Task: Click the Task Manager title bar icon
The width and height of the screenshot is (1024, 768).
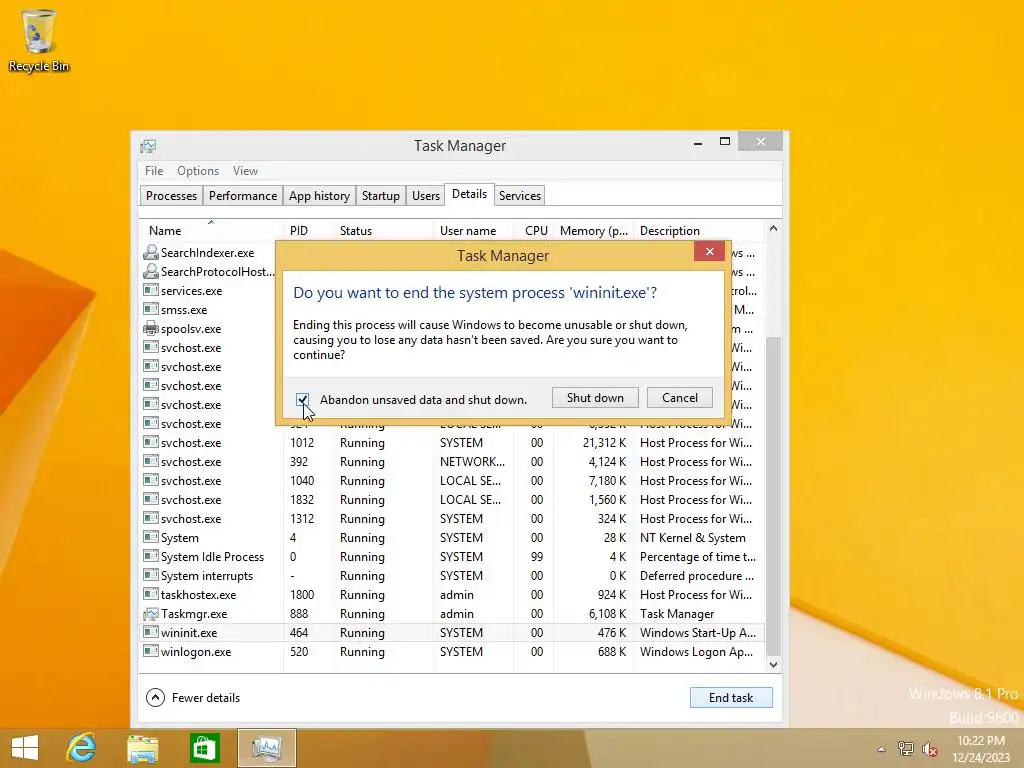Action: 148,146
